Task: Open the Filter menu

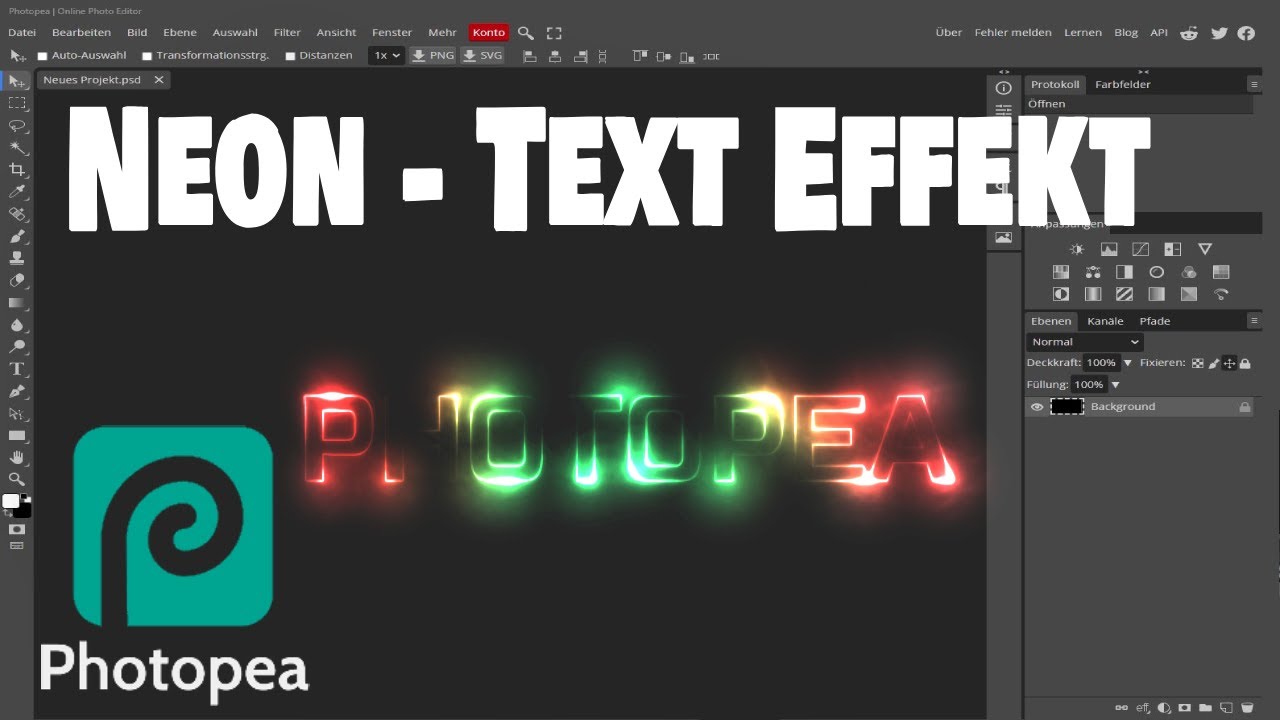Action: pos(287,33)
